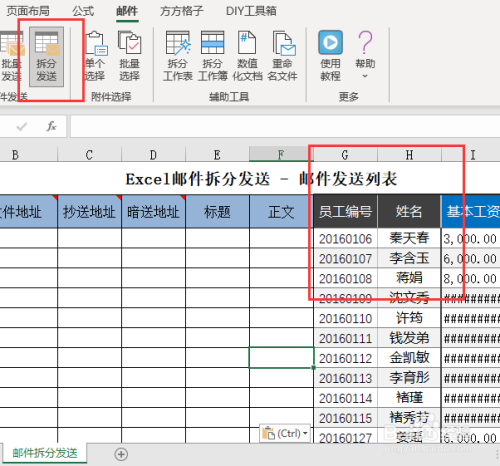Select column D header
The width and height of the screenshot is (500, 466).
point(153,155)
